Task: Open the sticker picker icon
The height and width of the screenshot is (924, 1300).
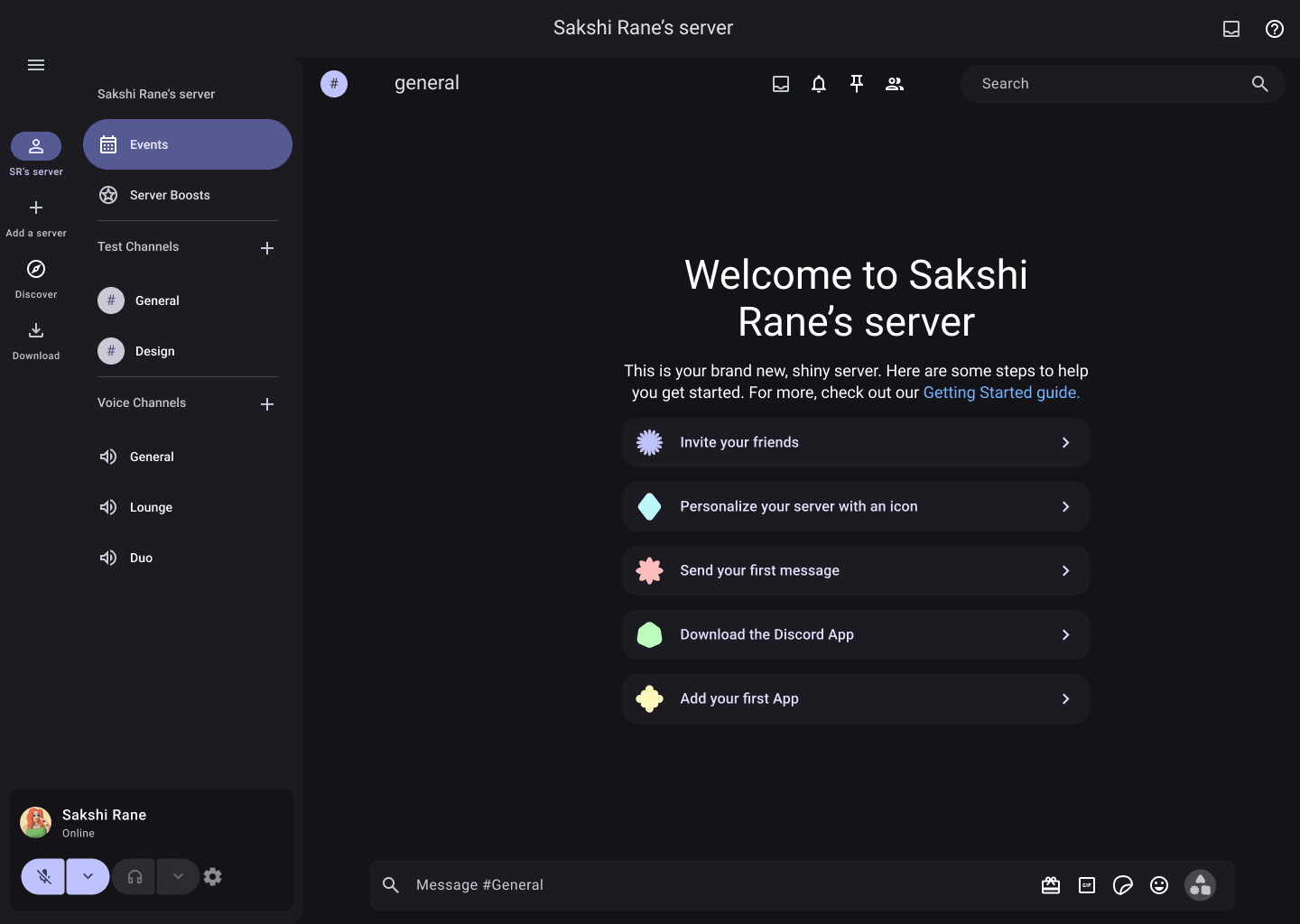Action: pos(1123,885)
